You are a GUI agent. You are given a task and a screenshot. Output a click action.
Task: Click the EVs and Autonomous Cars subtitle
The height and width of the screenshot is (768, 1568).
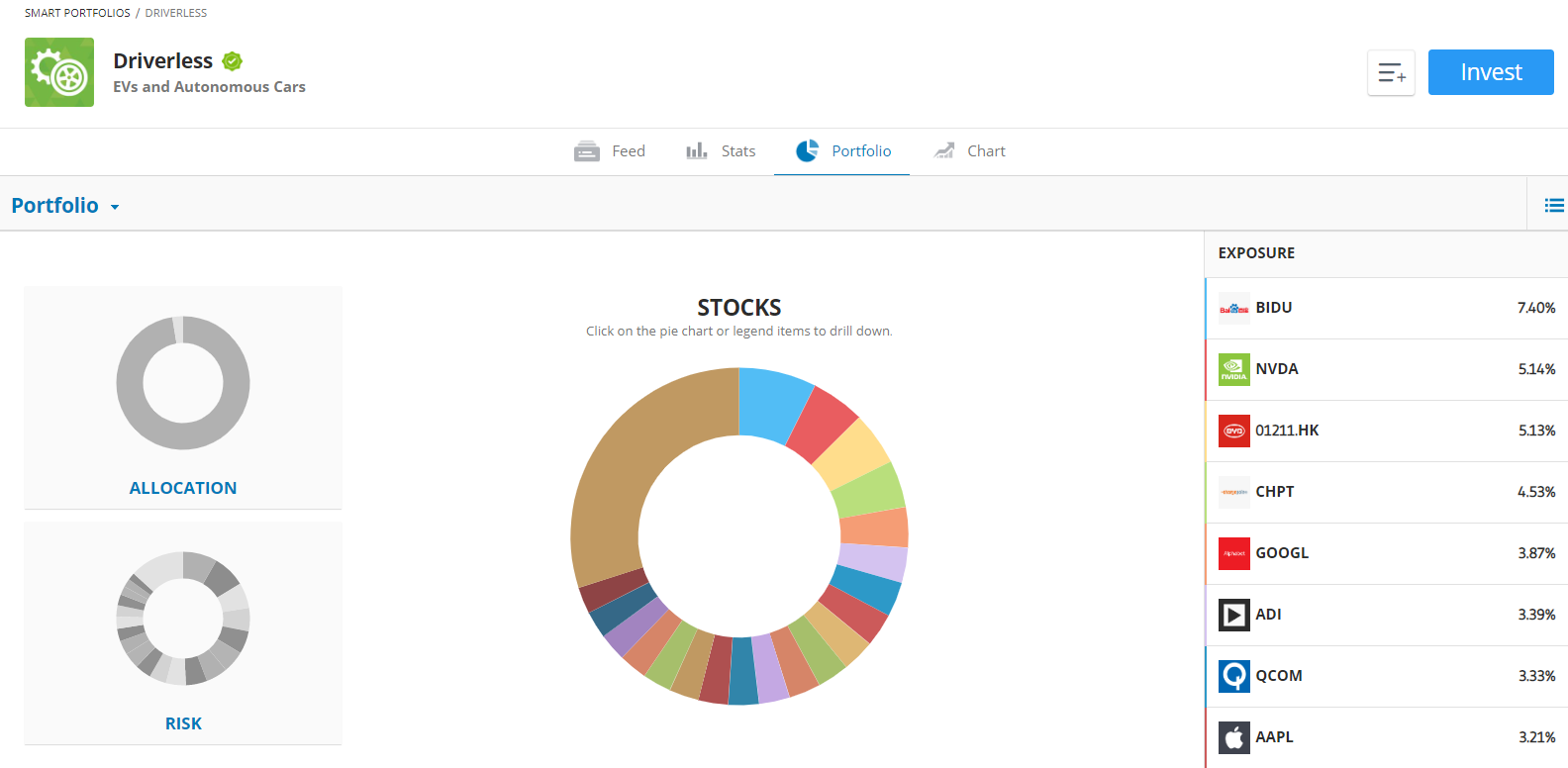(209, 87)
